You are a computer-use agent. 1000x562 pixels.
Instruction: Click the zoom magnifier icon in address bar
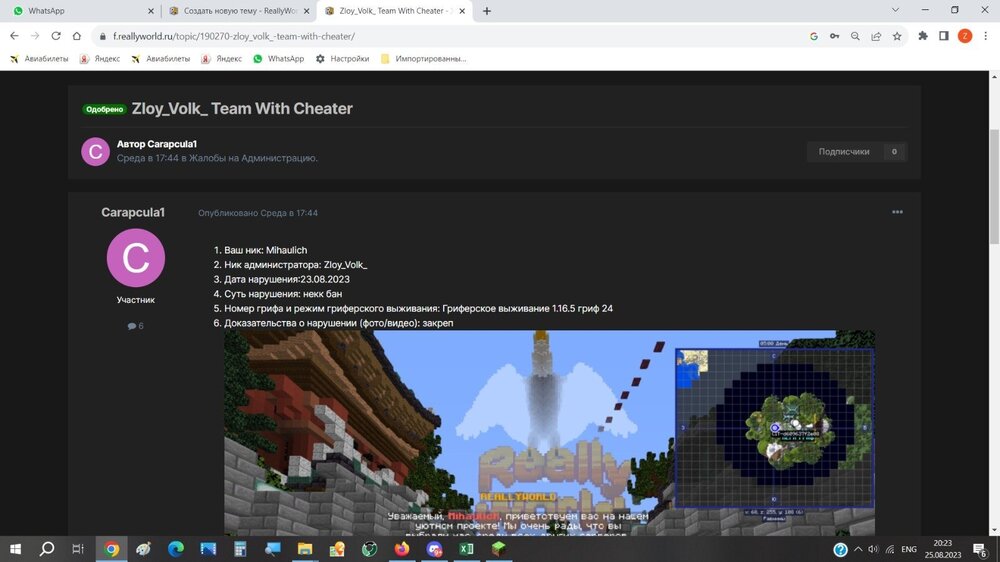pyautogui.click(x=855, y=36)
